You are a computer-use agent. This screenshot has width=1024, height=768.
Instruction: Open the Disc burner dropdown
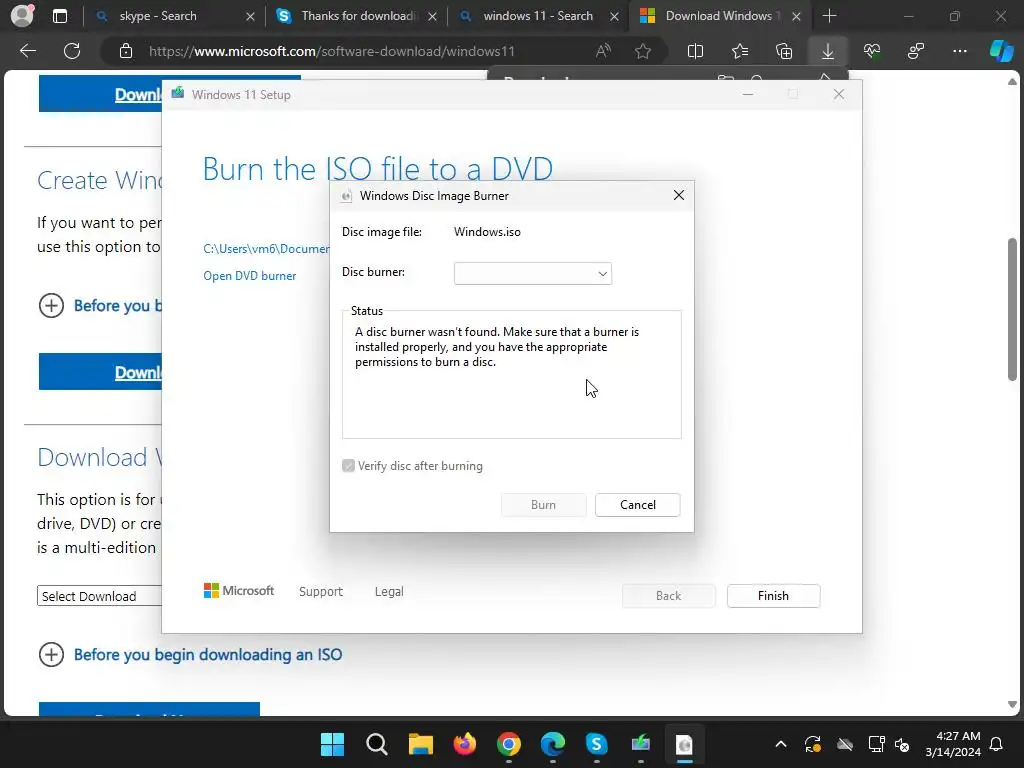pyautogui.click(x=533, y=274)
